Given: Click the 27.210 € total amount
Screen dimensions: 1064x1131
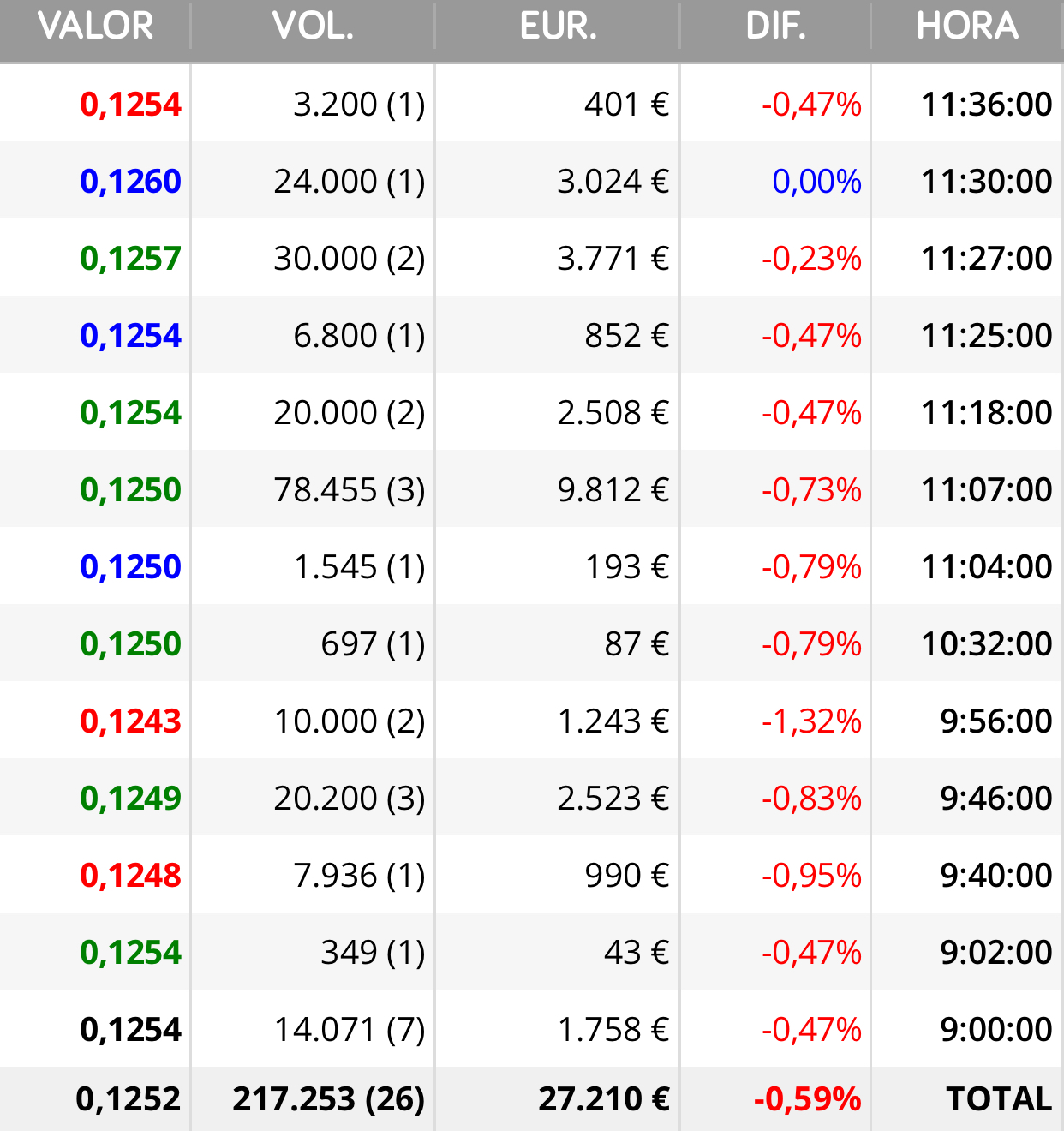Looking at the screenshot, I should tap(604, 1099).
